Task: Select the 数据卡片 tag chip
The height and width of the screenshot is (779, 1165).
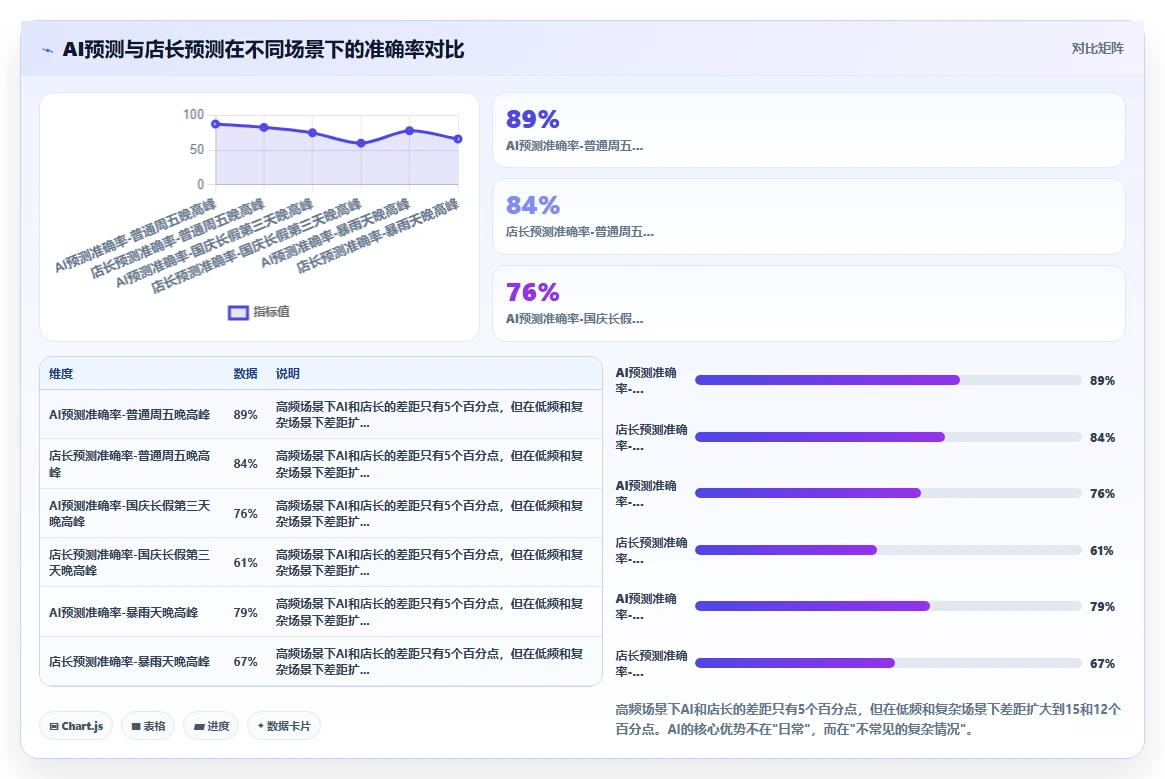Action: click(x=284, y=726)
